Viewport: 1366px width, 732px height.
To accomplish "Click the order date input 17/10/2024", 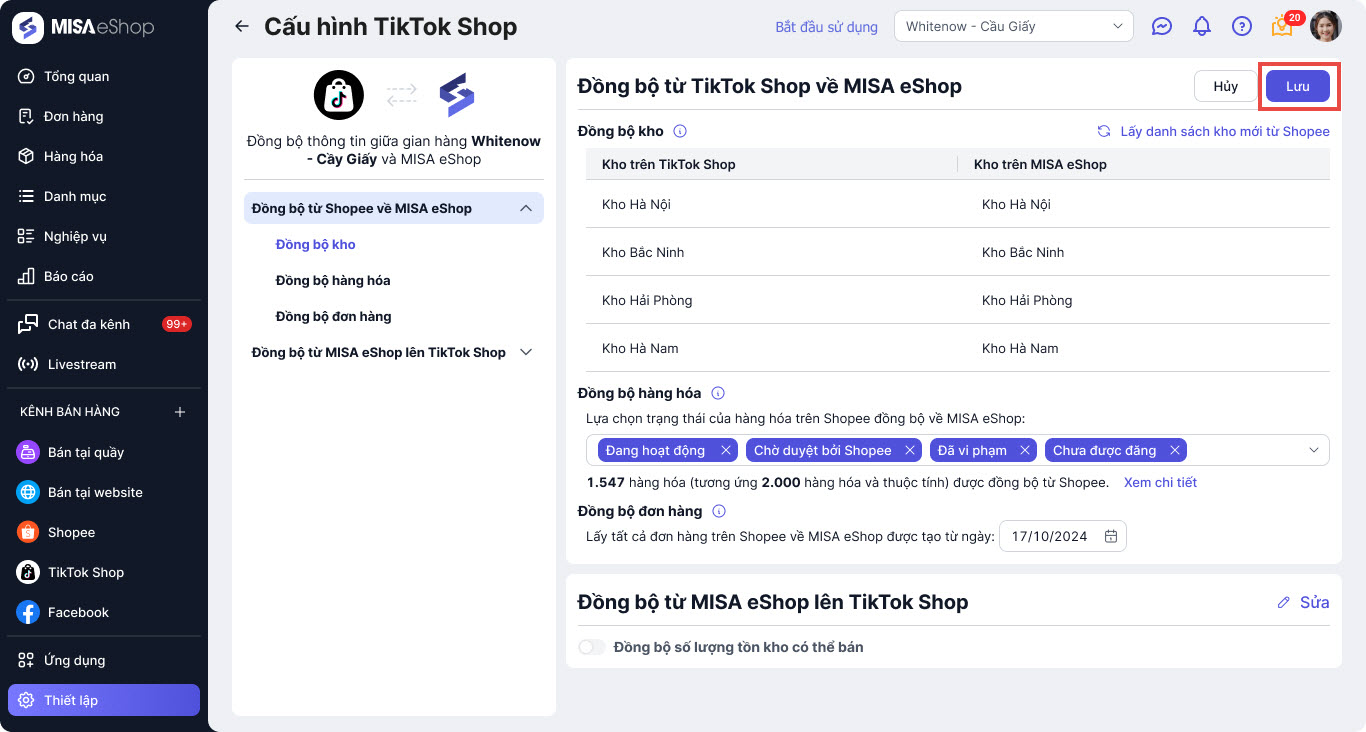I will [x=1050, y=536].
